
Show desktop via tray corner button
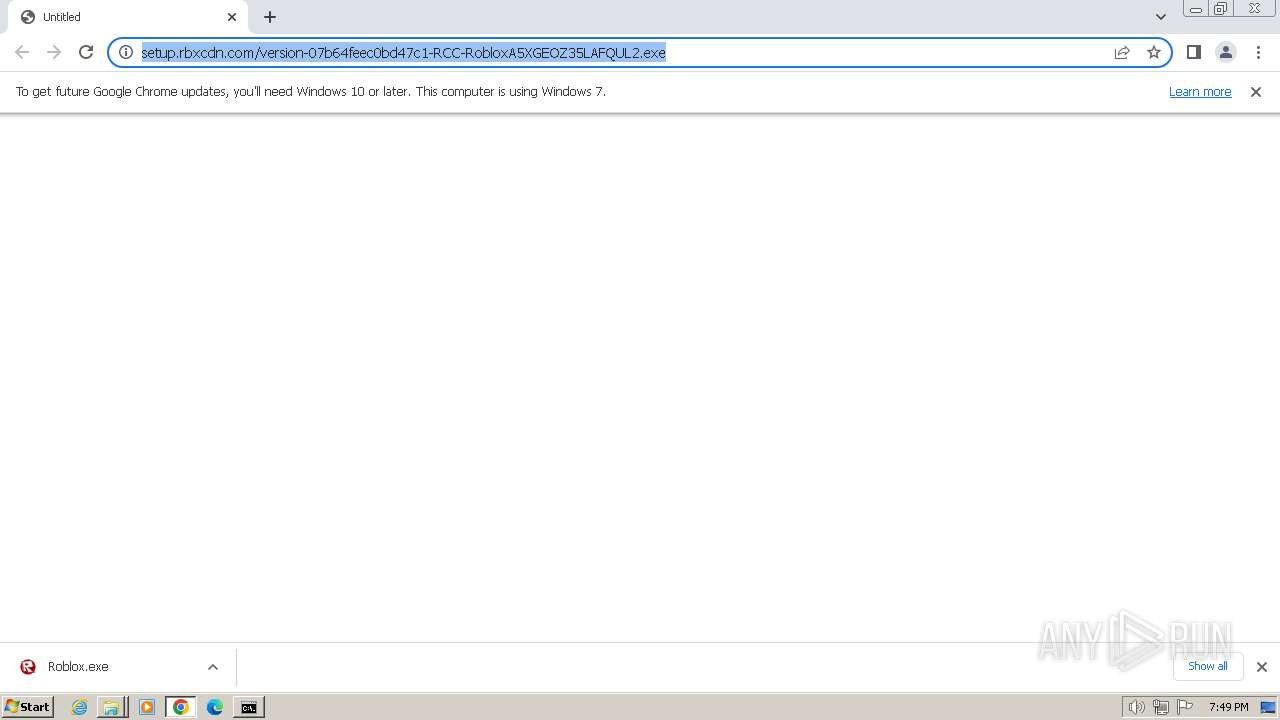tap(1268, 707)
